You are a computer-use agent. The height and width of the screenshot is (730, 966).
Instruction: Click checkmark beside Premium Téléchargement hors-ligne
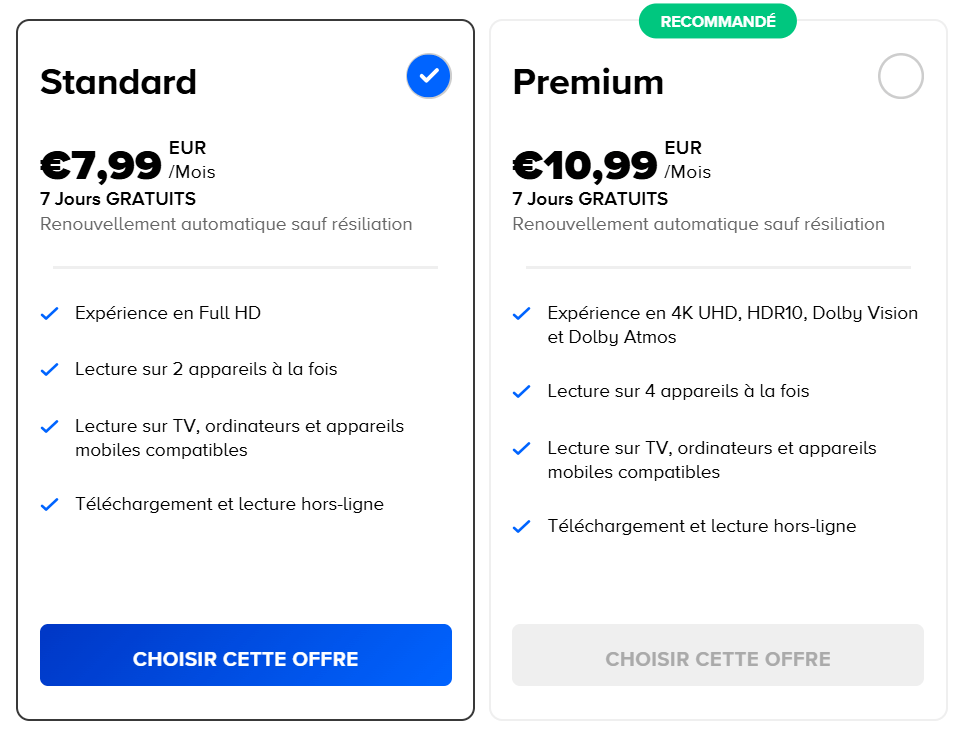pos(521,527)
